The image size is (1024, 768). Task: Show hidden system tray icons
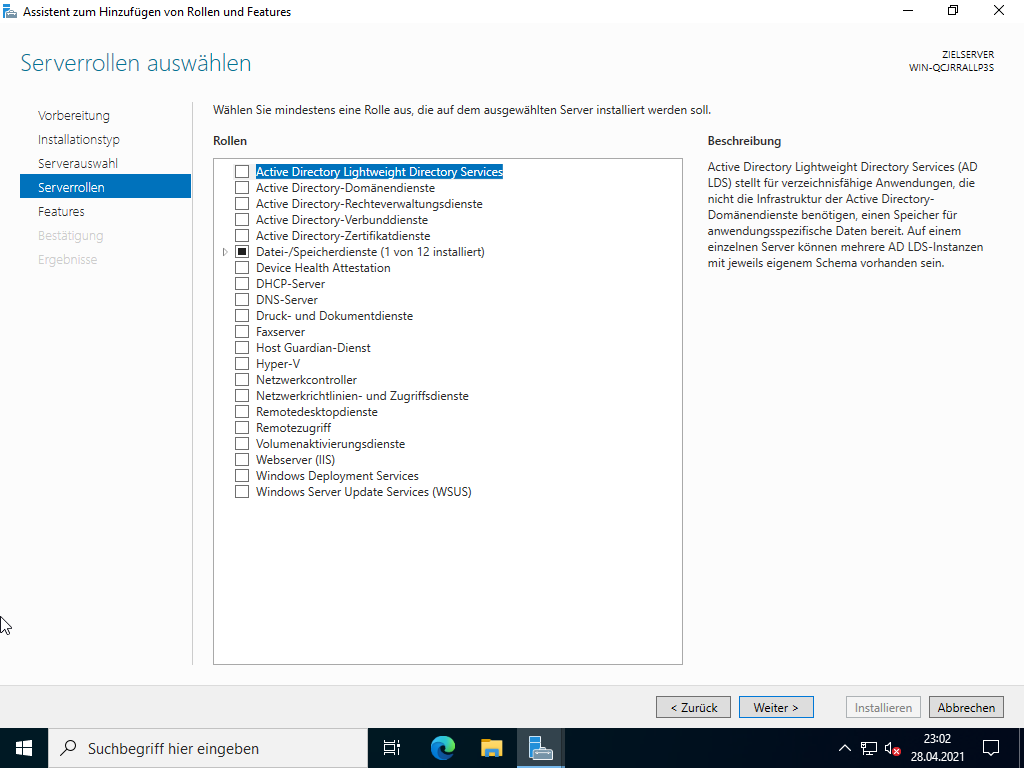pyautogui.click(x=844, y=748)
